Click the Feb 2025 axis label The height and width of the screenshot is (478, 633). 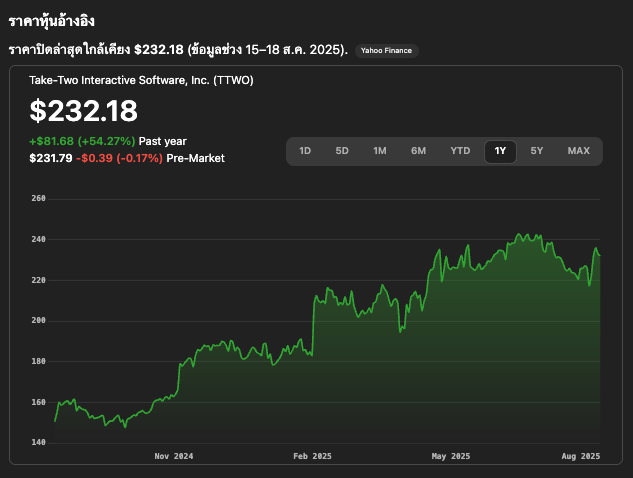click(x=312, y=456)
